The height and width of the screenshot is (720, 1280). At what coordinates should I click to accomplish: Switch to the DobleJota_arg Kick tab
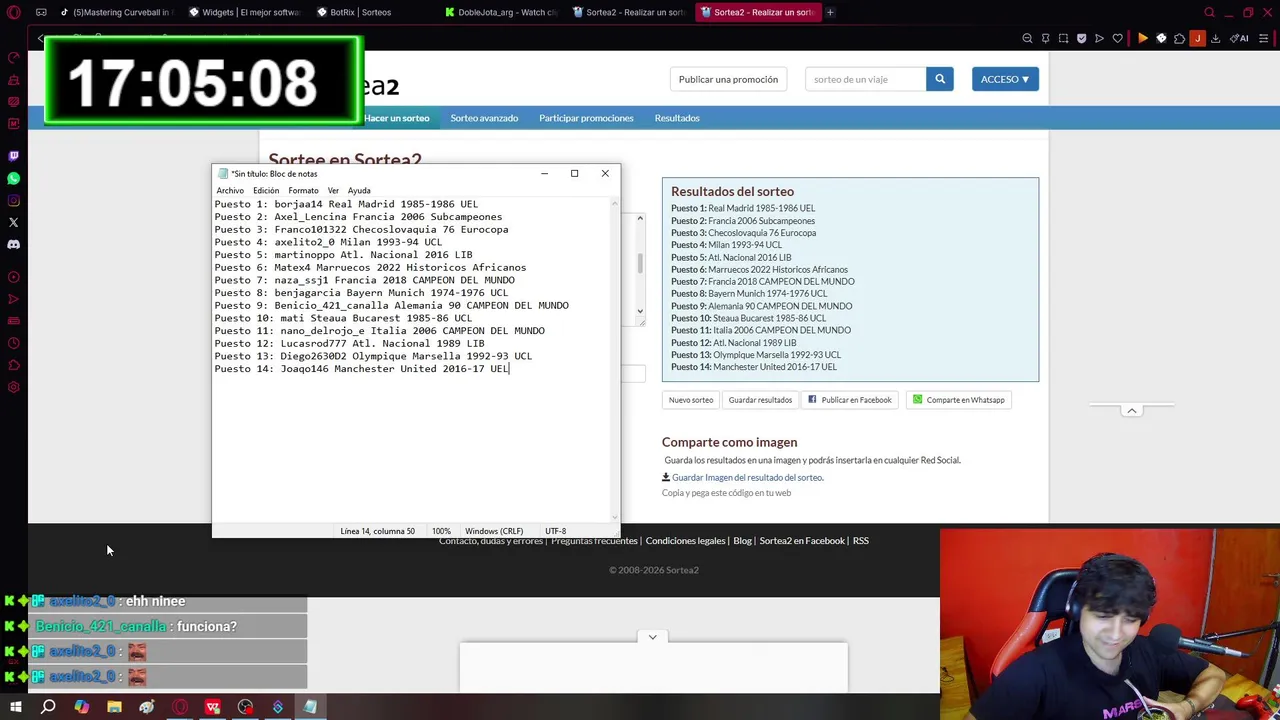click(502, 12)
